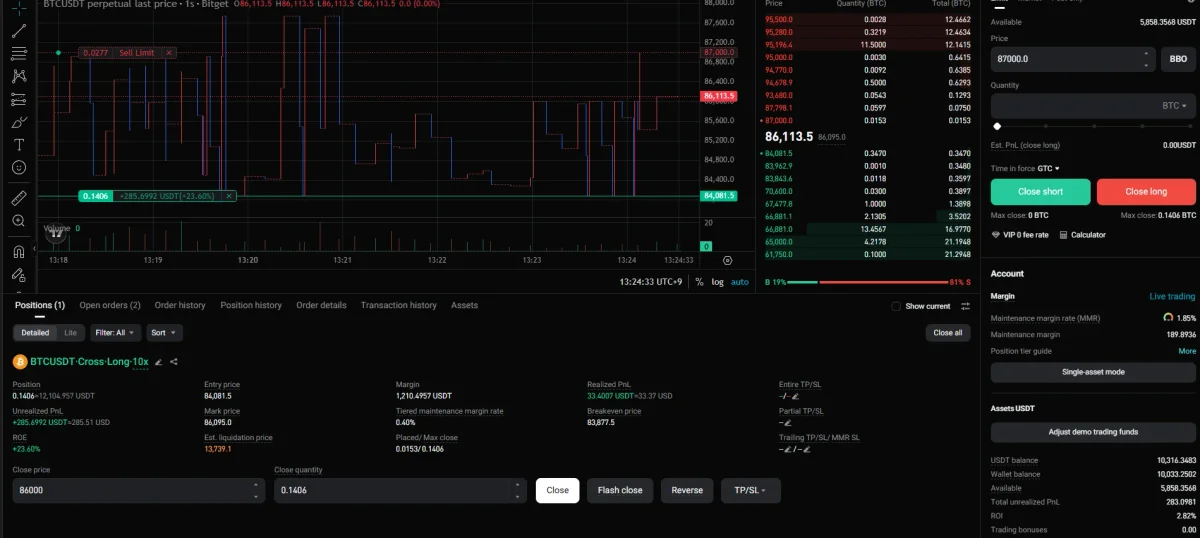Open the Position history tab
1200x538 pixels.
pos(251,305)
